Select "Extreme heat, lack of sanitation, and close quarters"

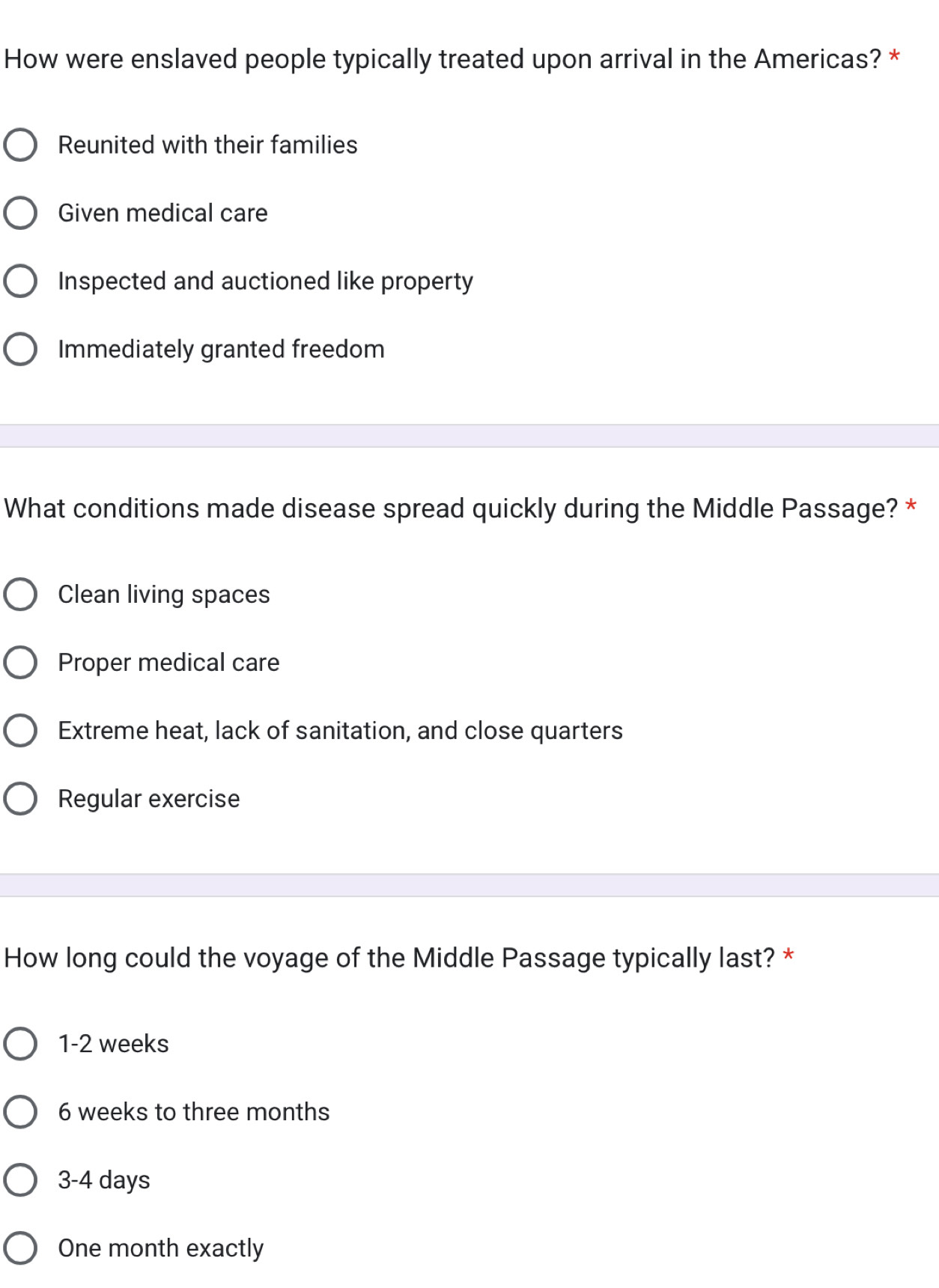click(x=20, y=731)
